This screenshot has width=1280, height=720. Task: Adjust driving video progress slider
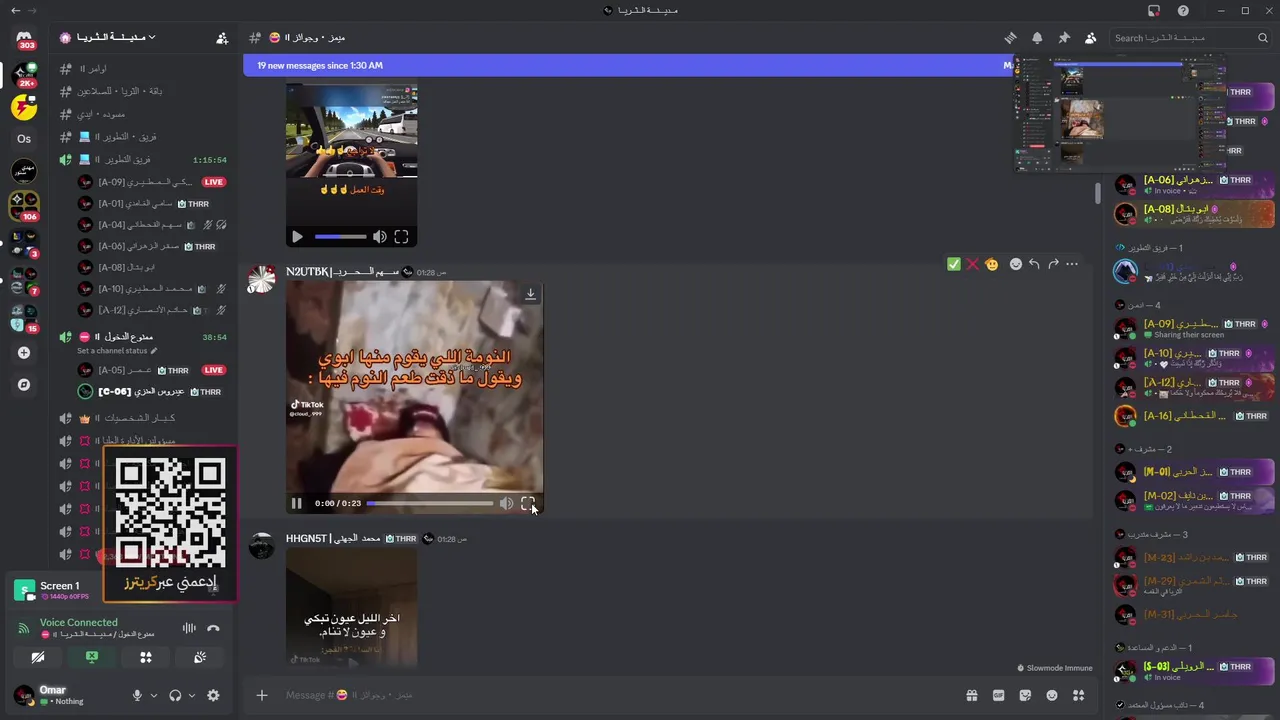pyautogui.click(x=341, y=237)
